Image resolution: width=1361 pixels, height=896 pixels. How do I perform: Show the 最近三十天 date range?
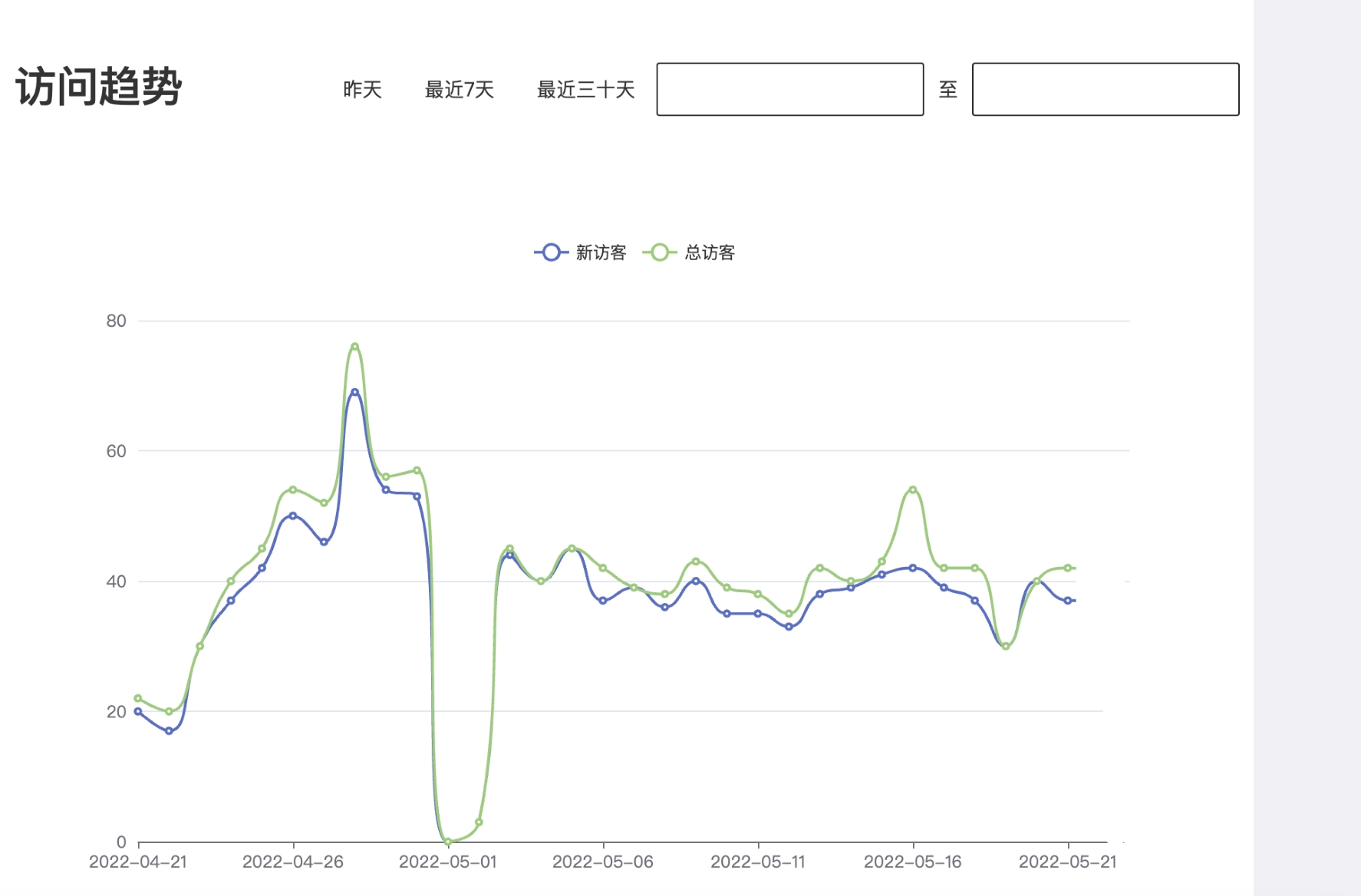click(x=585, y=90)
